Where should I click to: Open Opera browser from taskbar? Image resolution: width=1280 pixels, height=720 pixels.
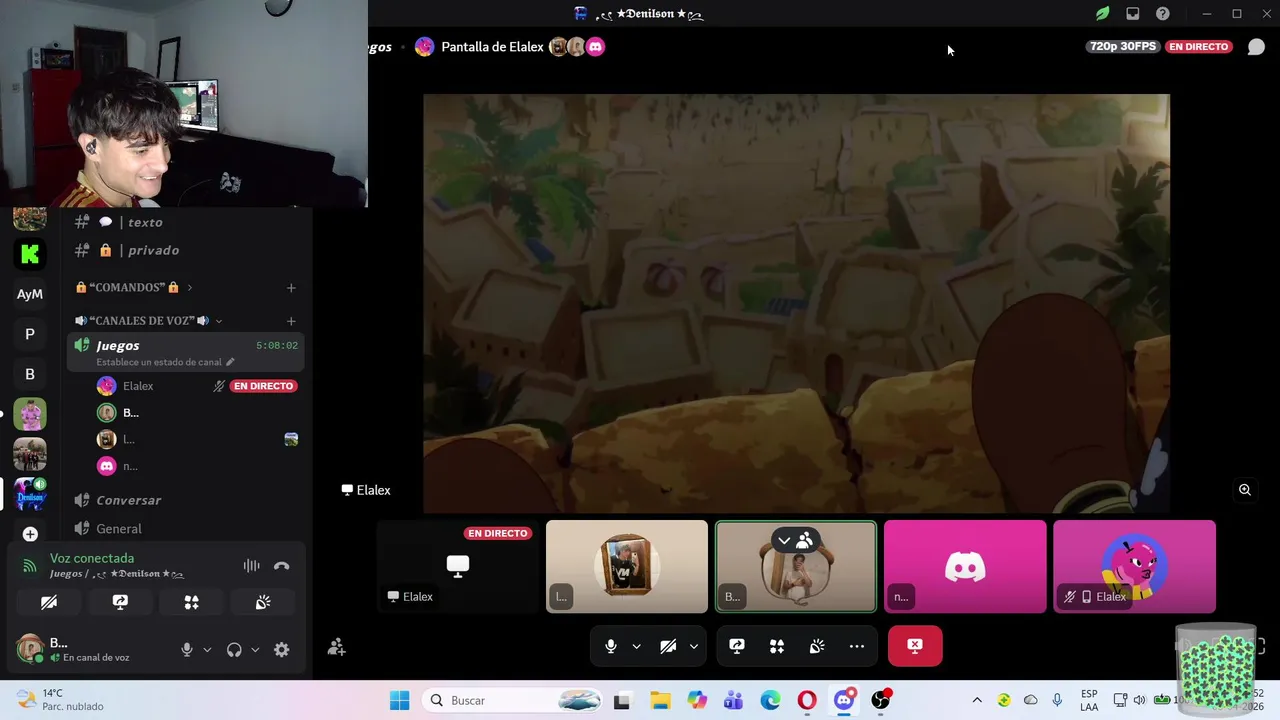(x=806, y=700)
